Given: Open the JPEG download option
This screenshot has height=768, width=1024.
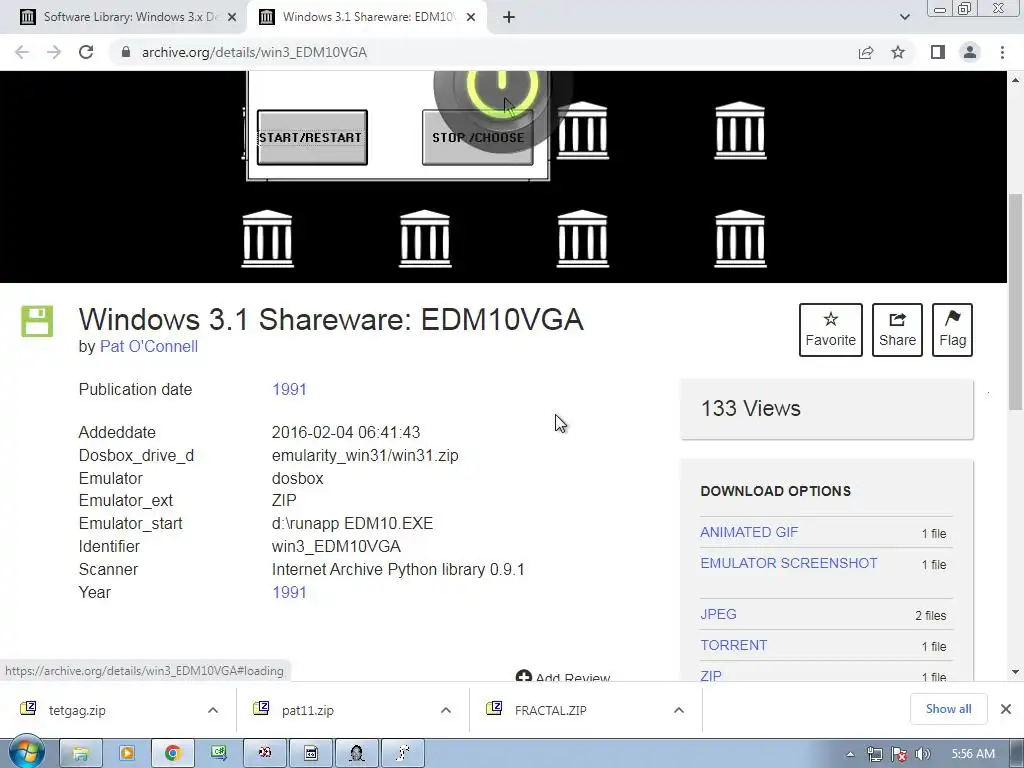Looking at the screenshot, I should pyautogui.click(x=718, y=614).
